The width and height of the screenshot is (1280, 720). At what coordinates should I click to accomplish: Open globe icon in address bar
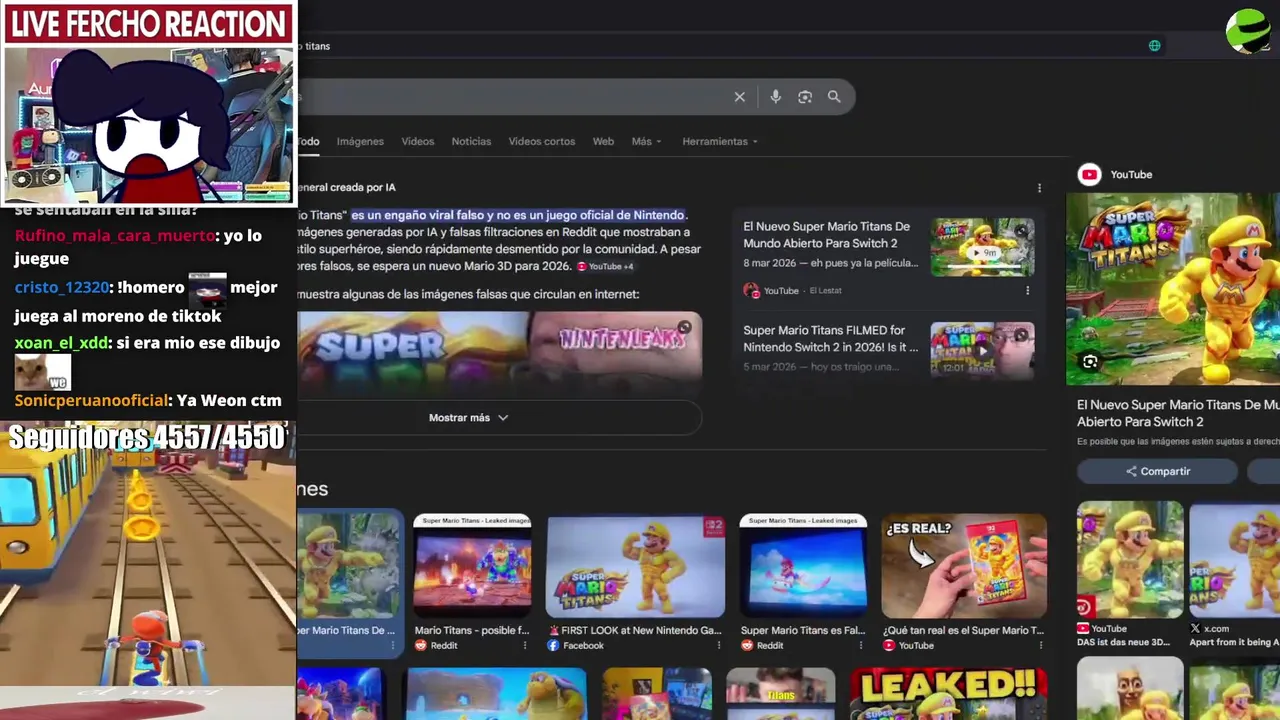coord(1154,46)
